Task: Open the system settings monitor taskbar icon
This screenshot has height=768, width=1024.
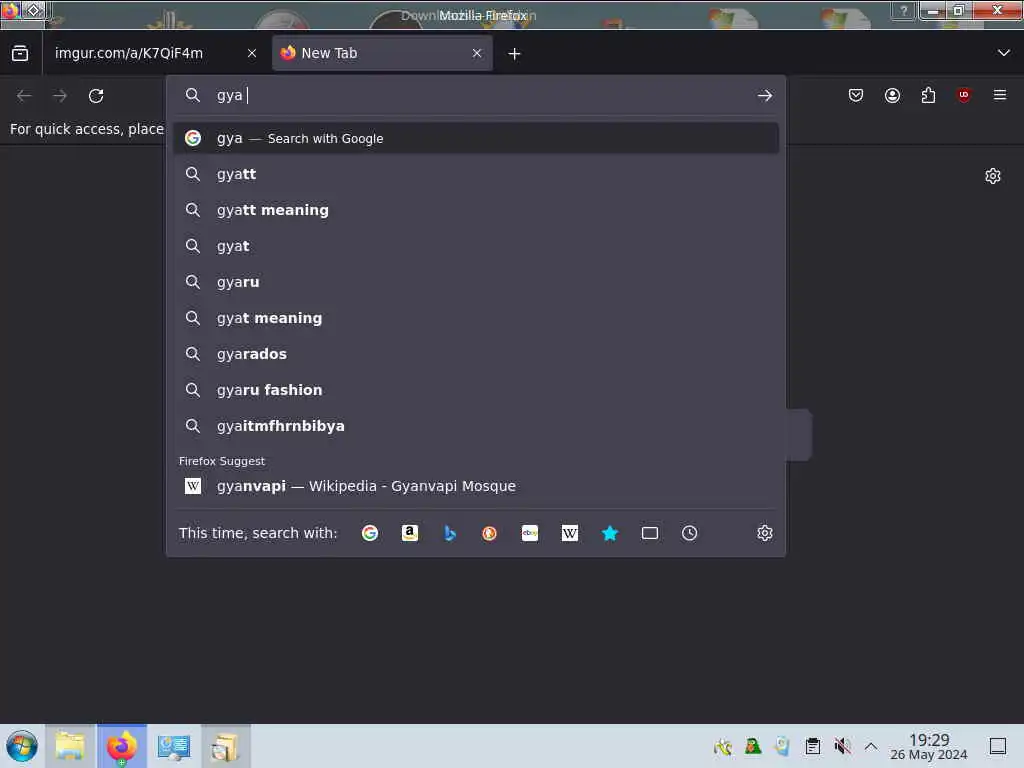Action: click(x=174, y=746)
